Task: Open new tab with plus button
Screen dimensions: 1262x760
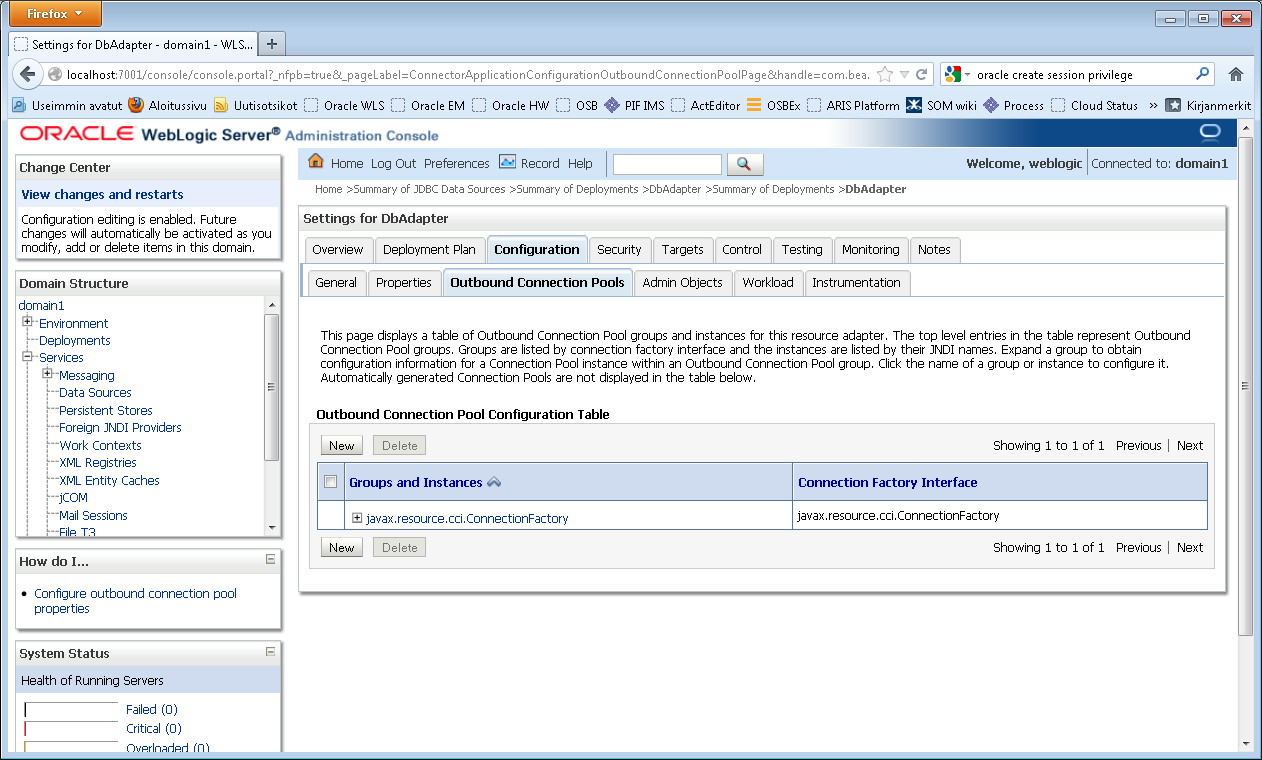Action: click(272, 43)
